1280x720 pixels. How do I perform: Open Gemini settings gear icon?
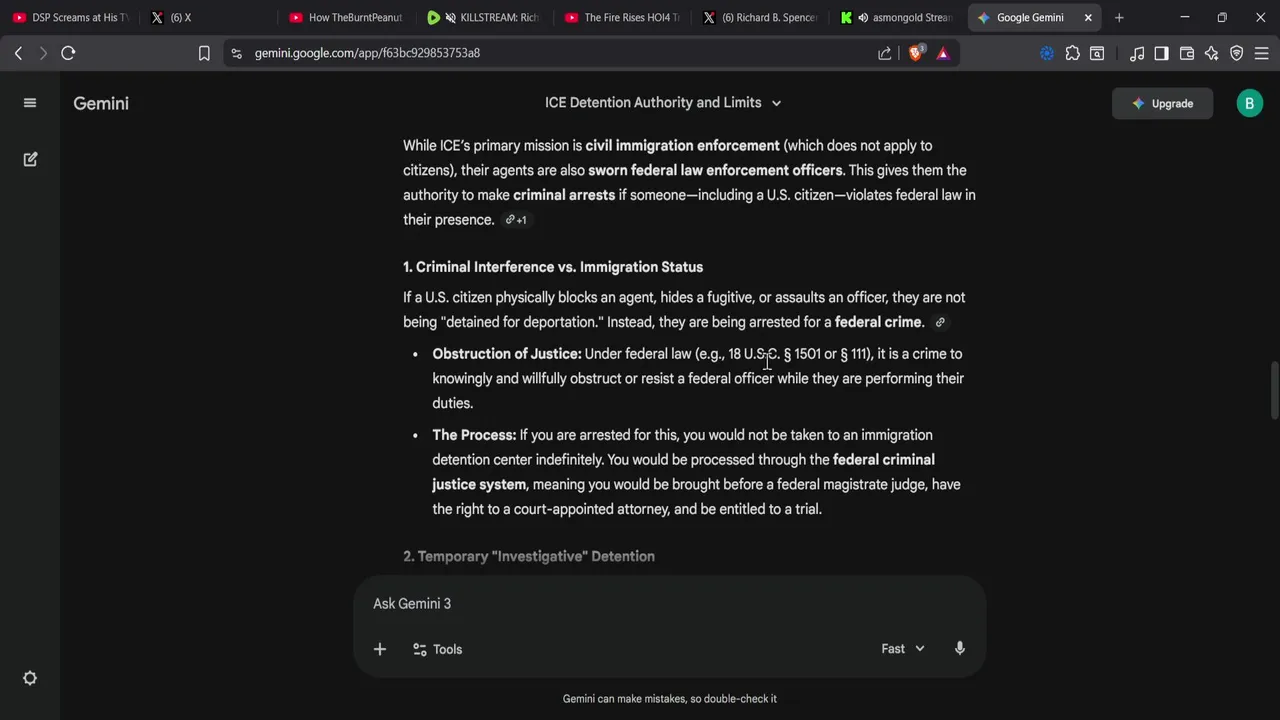click(30, 678)
